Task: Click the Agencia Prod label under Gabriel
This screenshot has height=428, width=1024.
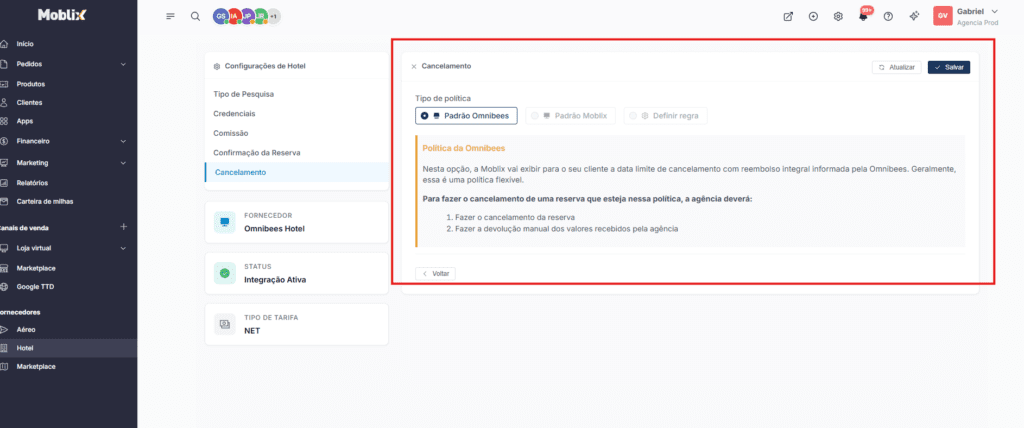Action: click(x=977, y=22)
